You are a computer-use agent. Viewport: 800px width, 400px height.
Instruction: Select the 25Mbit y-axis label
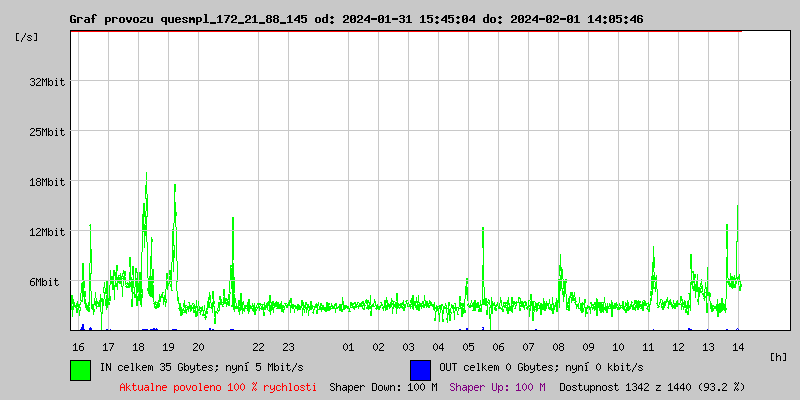click(x=47, y=132)
